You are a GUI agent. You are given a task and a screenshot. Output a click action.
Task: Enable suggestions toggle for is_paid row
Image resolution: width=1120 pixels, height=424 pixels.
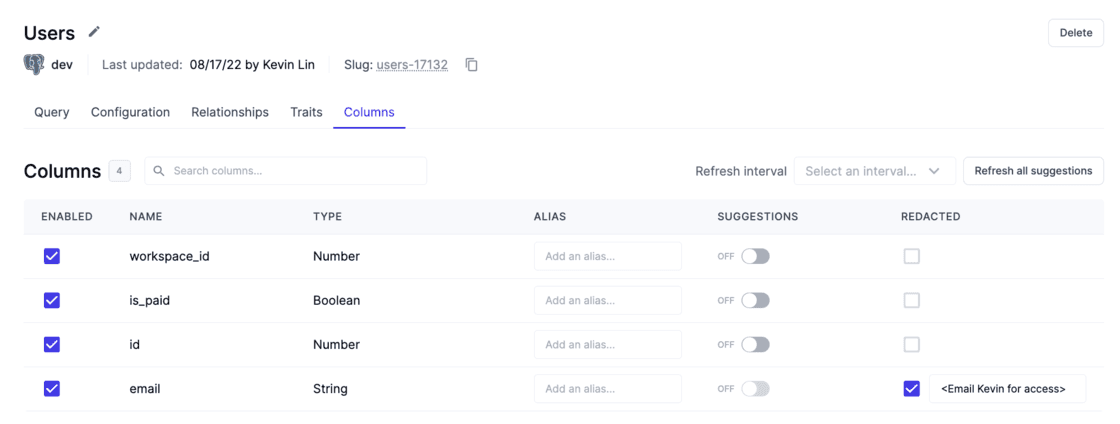[x=755, y=300]
